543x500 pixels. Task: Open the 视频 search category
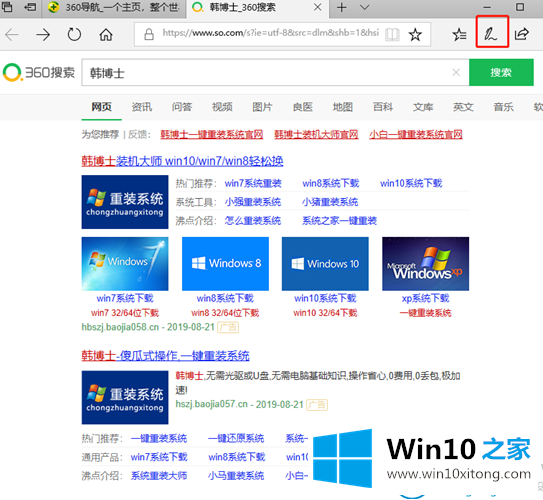click(222, 107)
